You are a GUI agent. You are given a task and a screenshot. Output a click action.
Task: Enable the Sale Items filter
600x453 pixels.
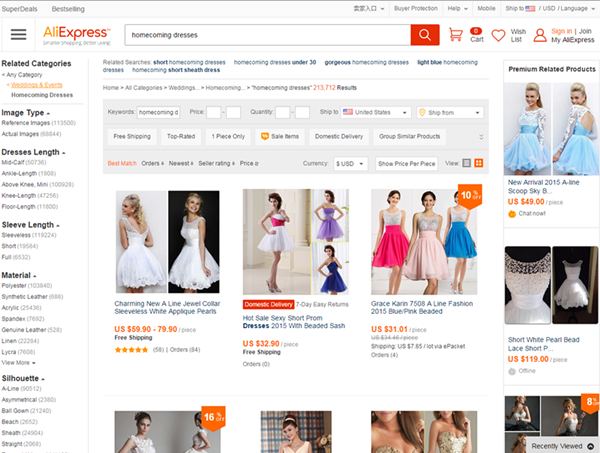point(279,136)
